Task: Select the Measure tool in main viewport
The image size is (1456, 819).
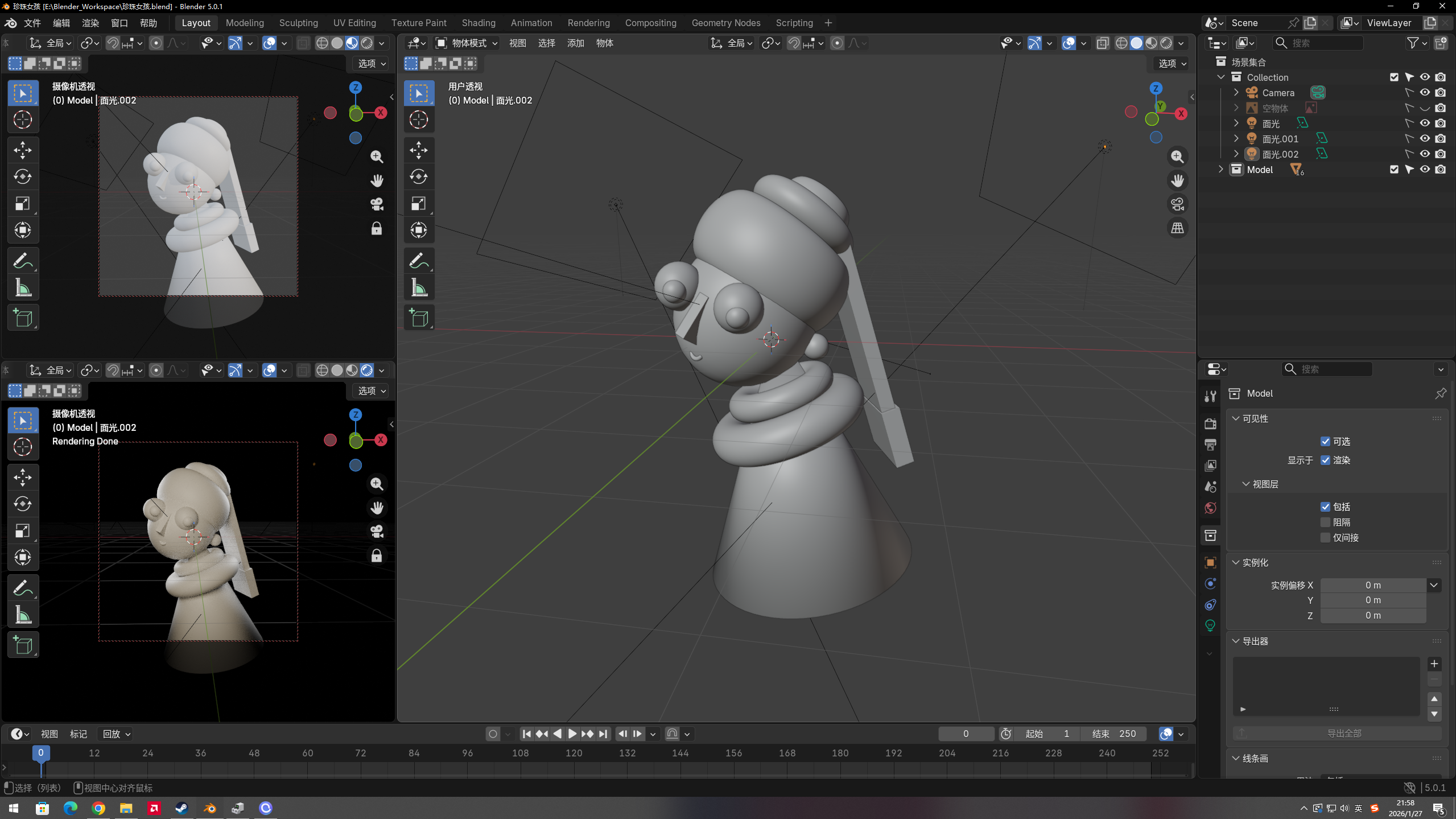Action: pos(419,289)
